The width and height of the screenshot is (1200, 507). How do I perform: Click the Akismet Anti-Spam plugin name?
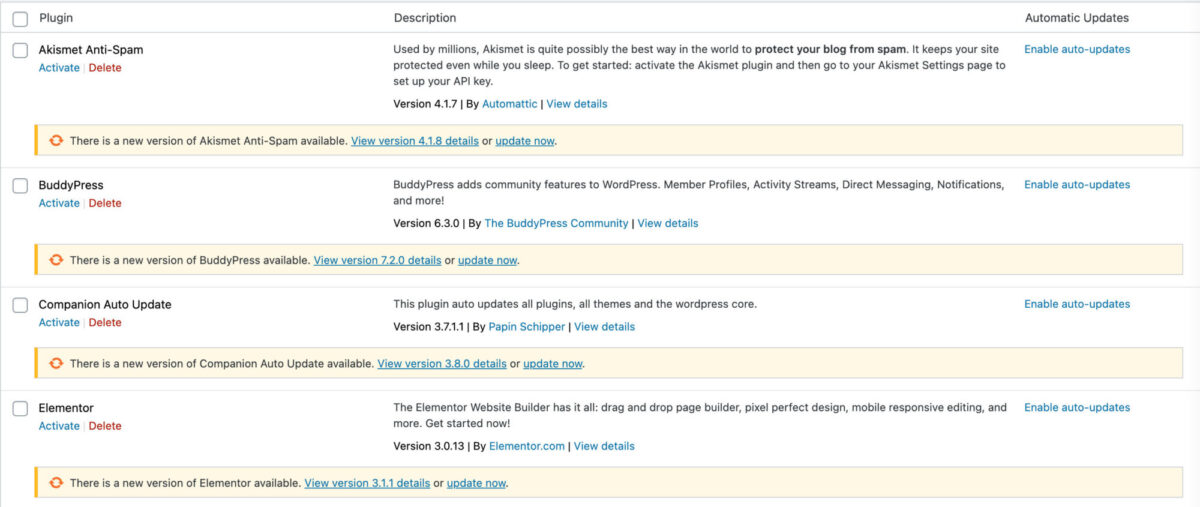(x=91, y=49)
